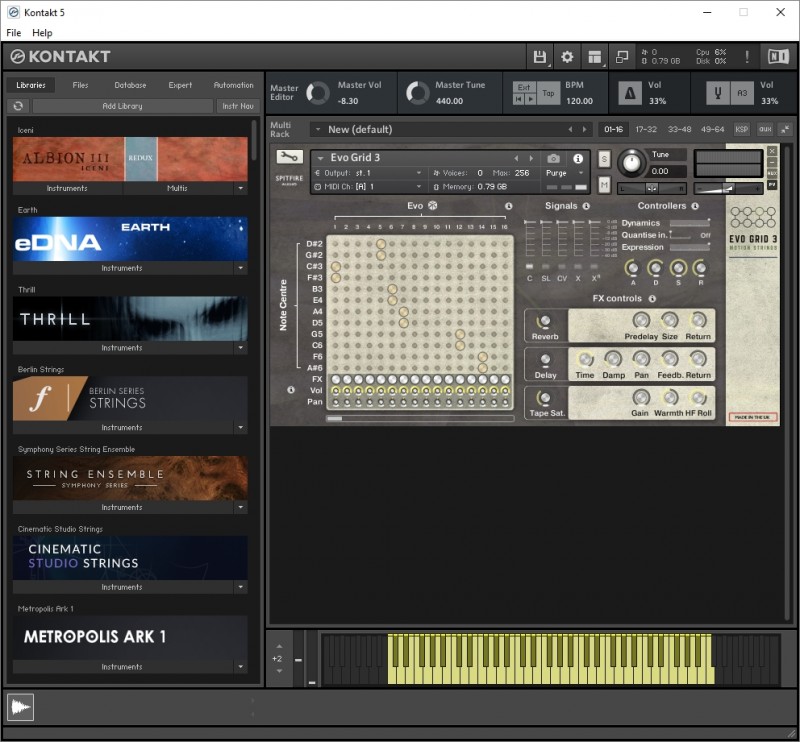Image resolution: width=800 pixels, height=742 pixels.
Task: Click the Evo Grid 3 camera snapshot icon
Action: 554,159
